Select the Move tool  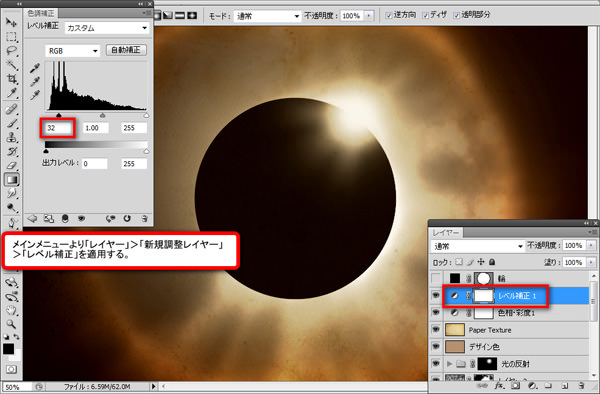pyautogui.click(x=11, y=22)
